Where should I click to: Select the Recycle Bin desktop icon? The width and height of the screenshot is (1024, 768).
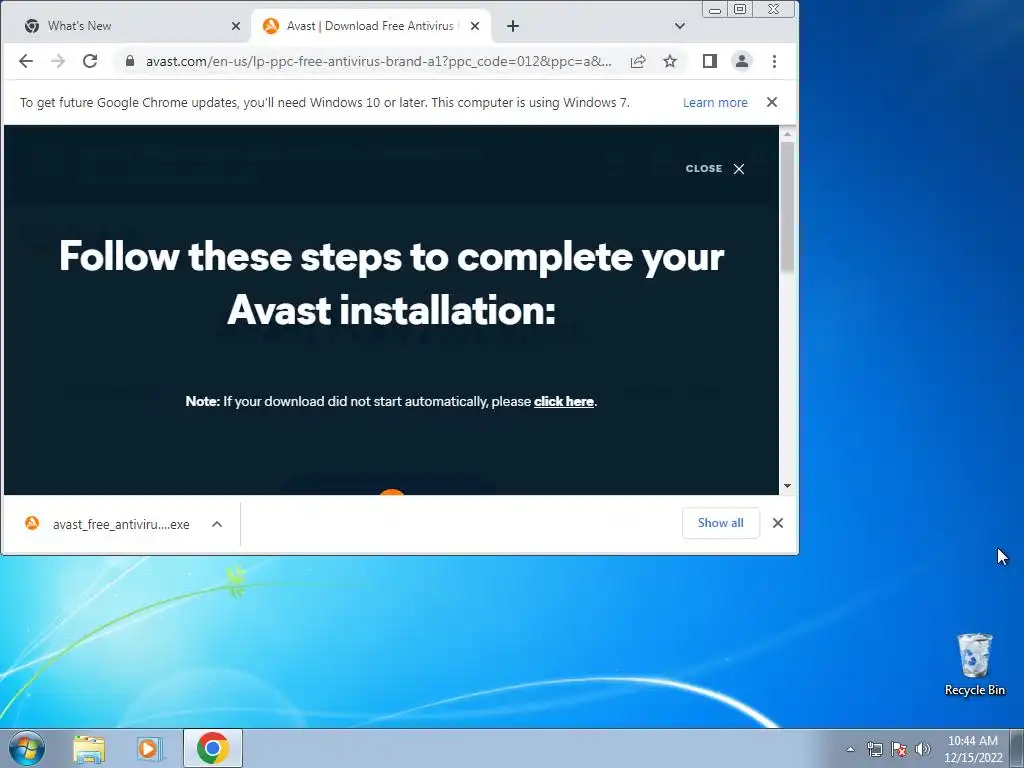(974, 665)
